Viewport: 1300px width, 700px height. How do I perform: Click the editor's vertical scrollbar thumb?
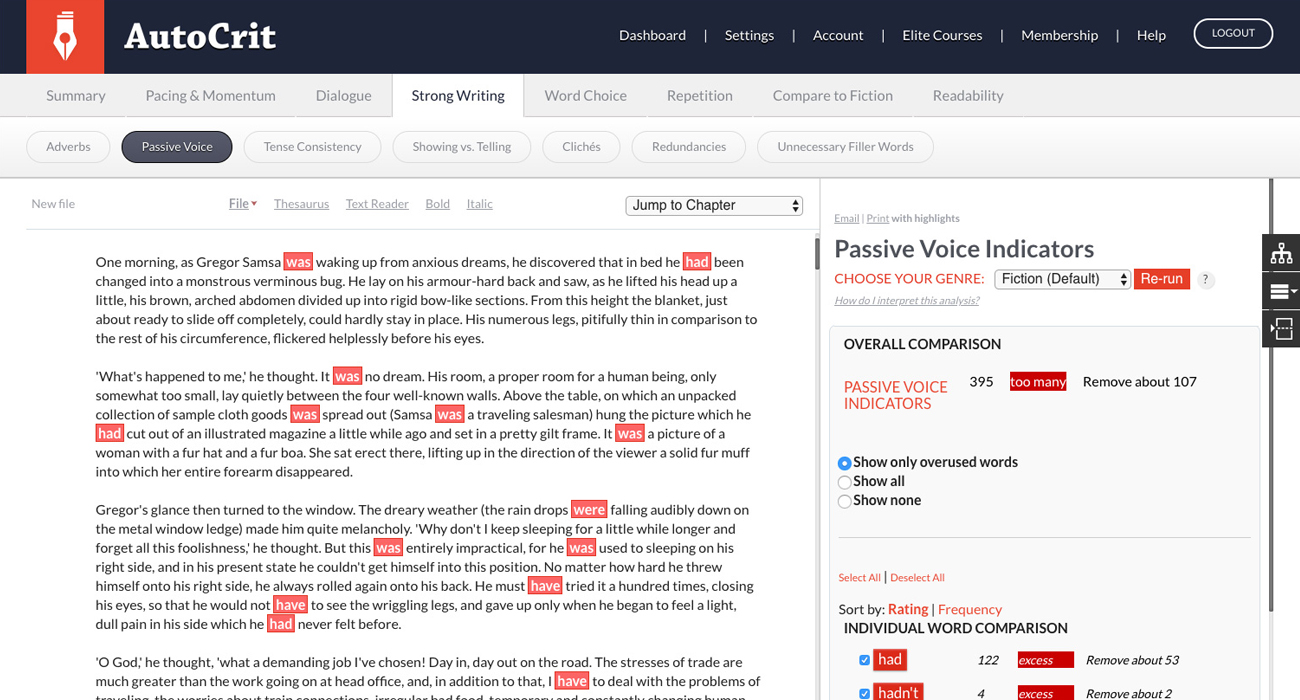point(817,253)
